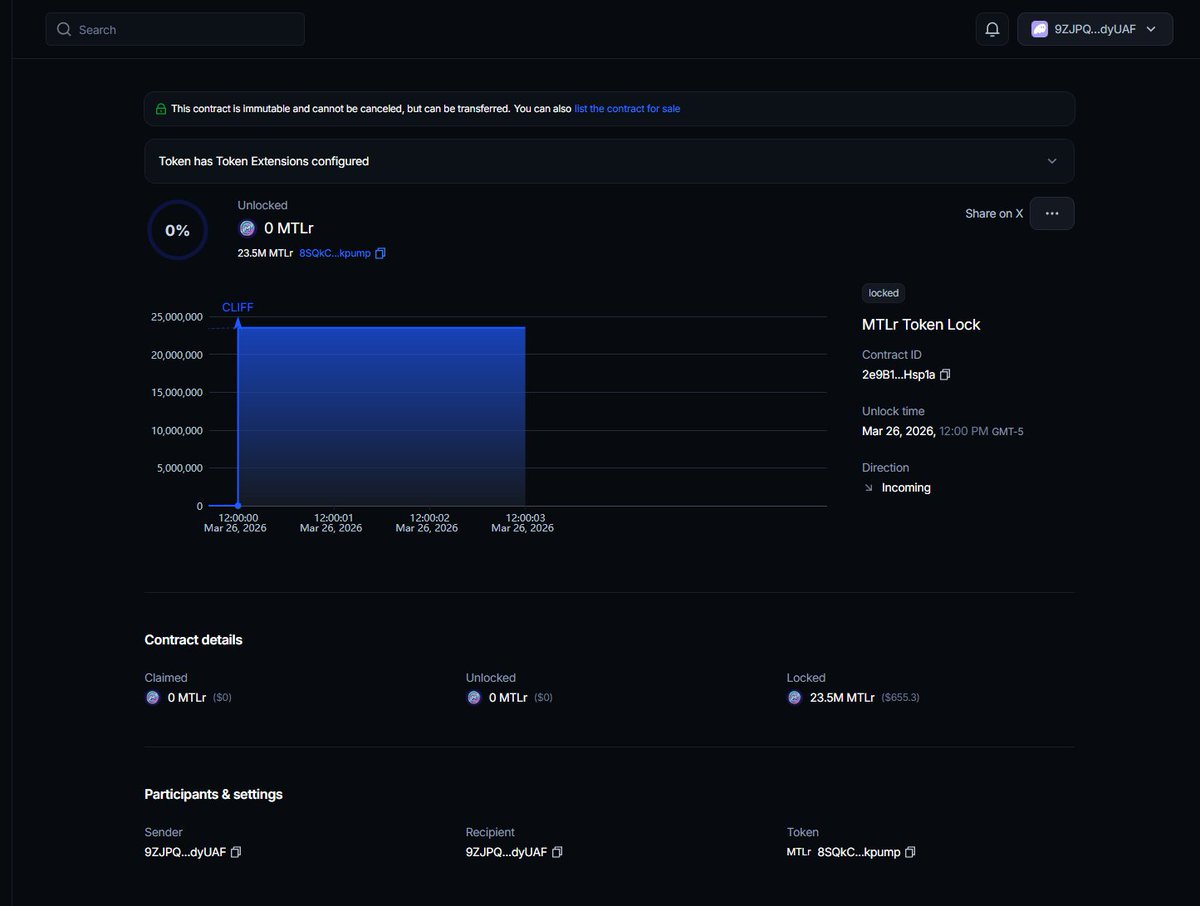
Task: Click the Phantom ghost icon in wallet button
Action: pos(1039,29)
